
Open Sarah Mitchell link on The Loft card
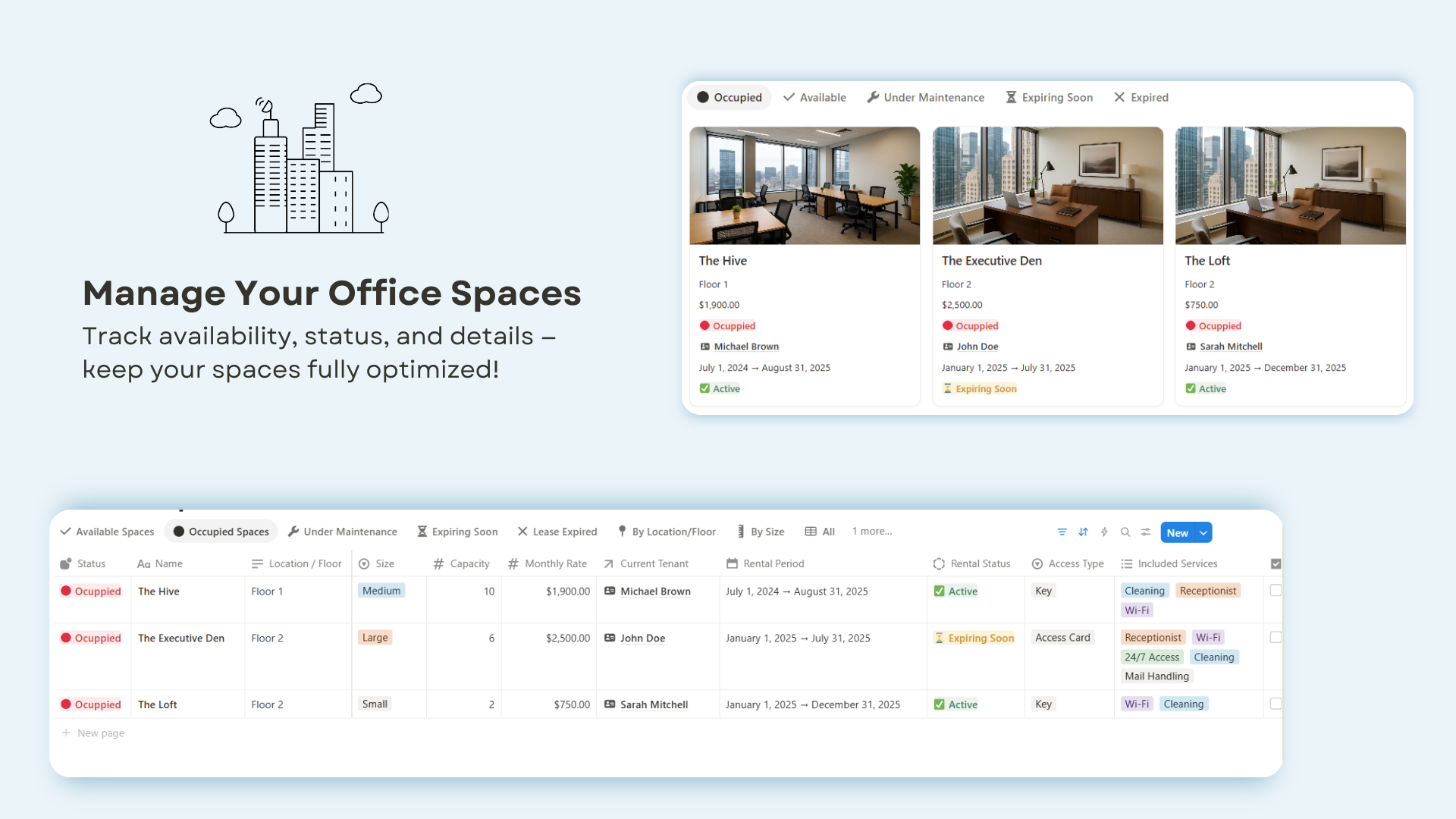(1231, 346)
